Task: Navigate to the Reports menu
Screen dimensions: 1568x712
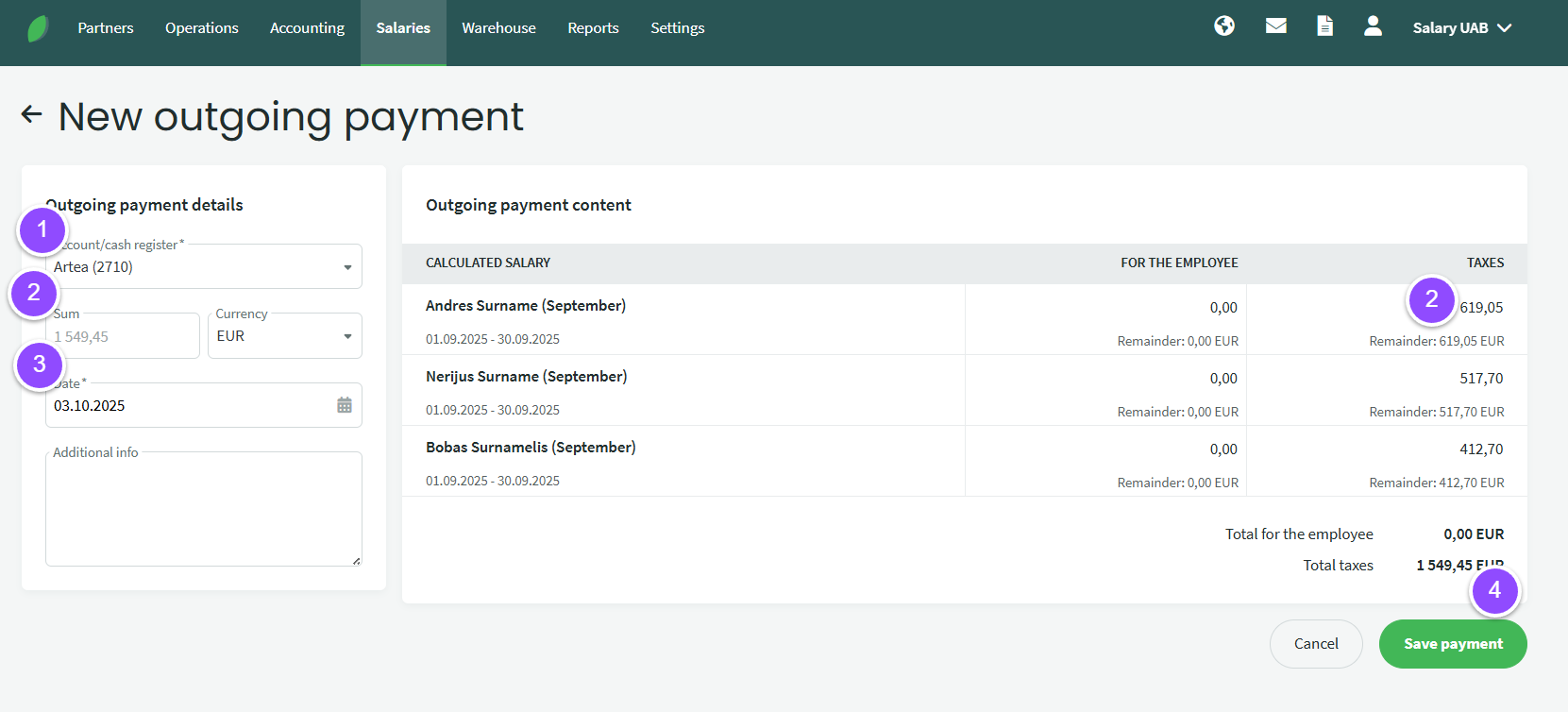Action: [593, 28]
